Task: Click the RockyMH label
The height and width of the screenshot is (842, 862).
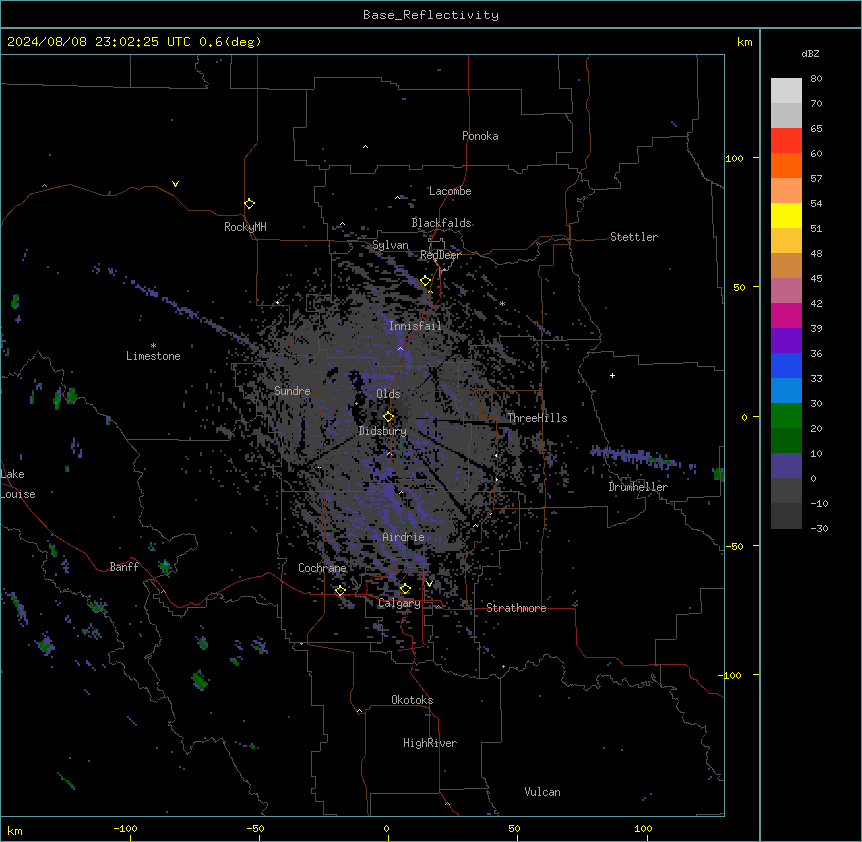Action: (x=245, y=227)
